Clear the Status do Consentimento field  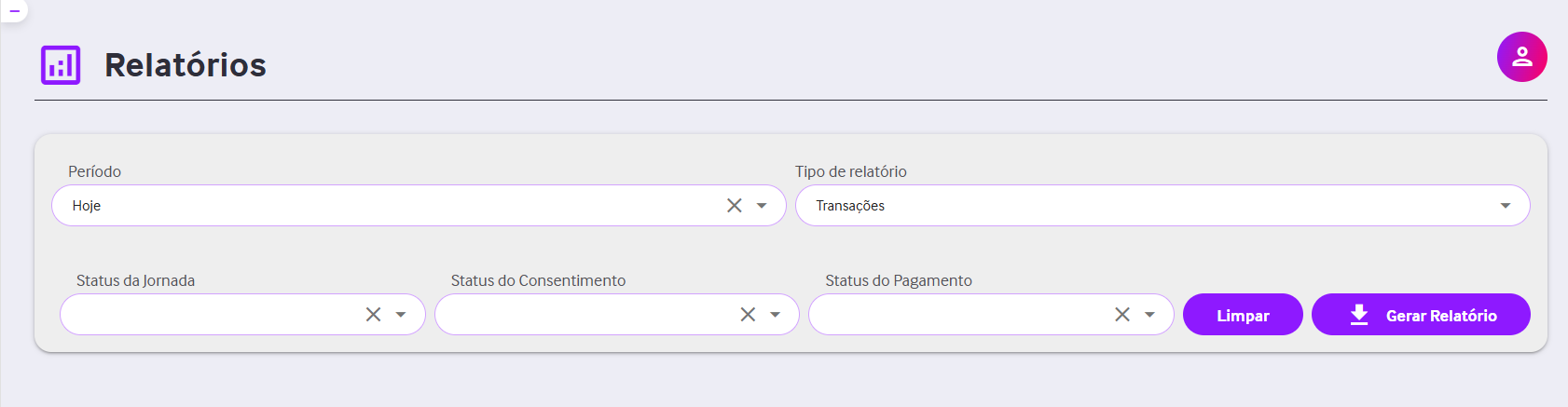748,315
